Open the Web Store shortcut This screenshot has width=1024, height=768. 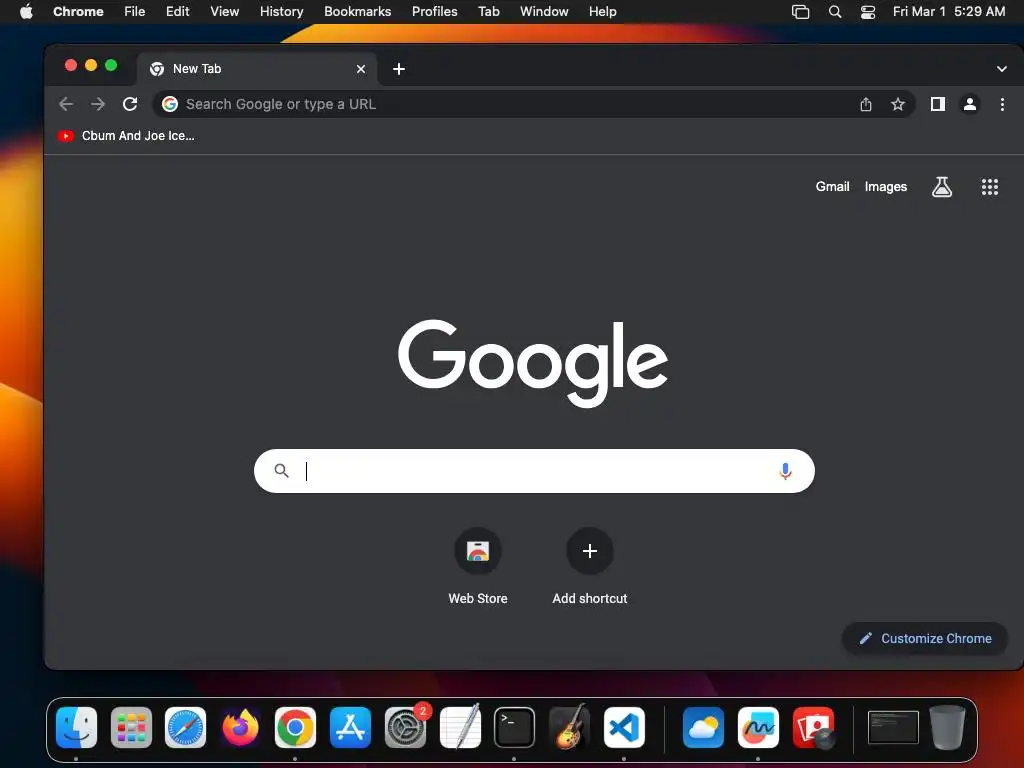coord(477,566)
